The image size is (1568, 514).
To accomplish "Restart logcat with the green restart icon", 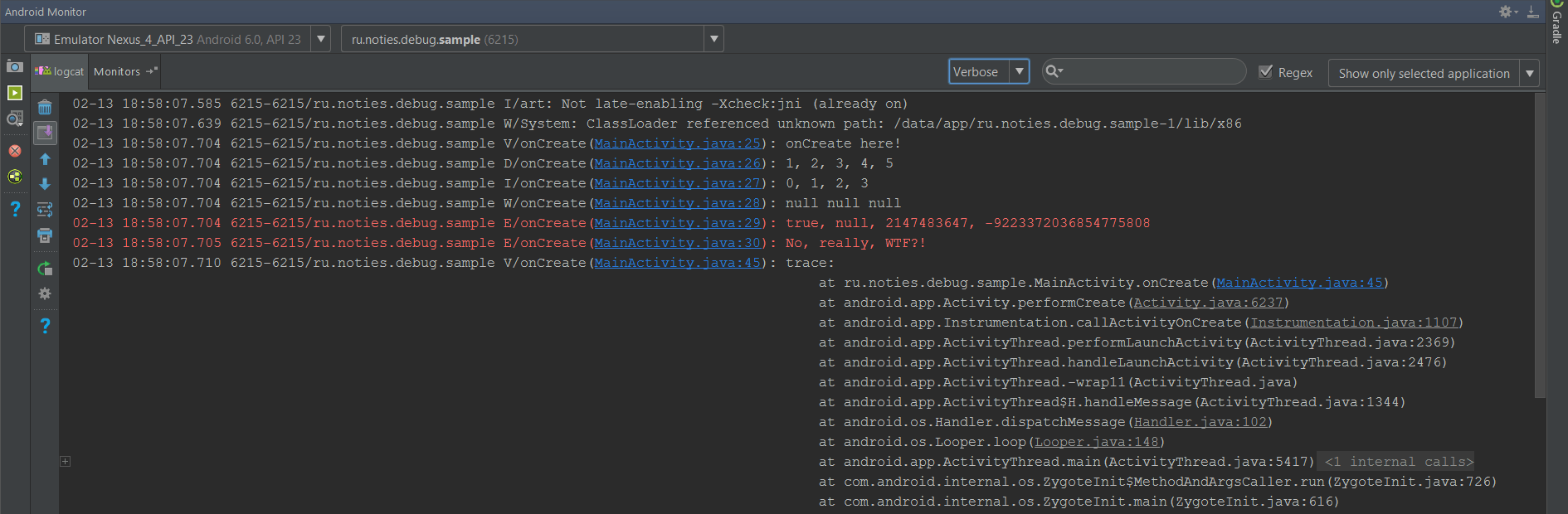I will click(x=45, y=269).
